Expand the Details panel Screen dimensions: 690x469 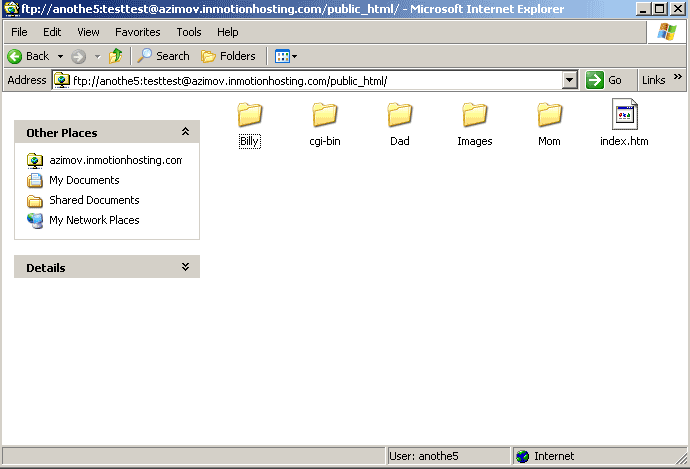pos(185,267)
